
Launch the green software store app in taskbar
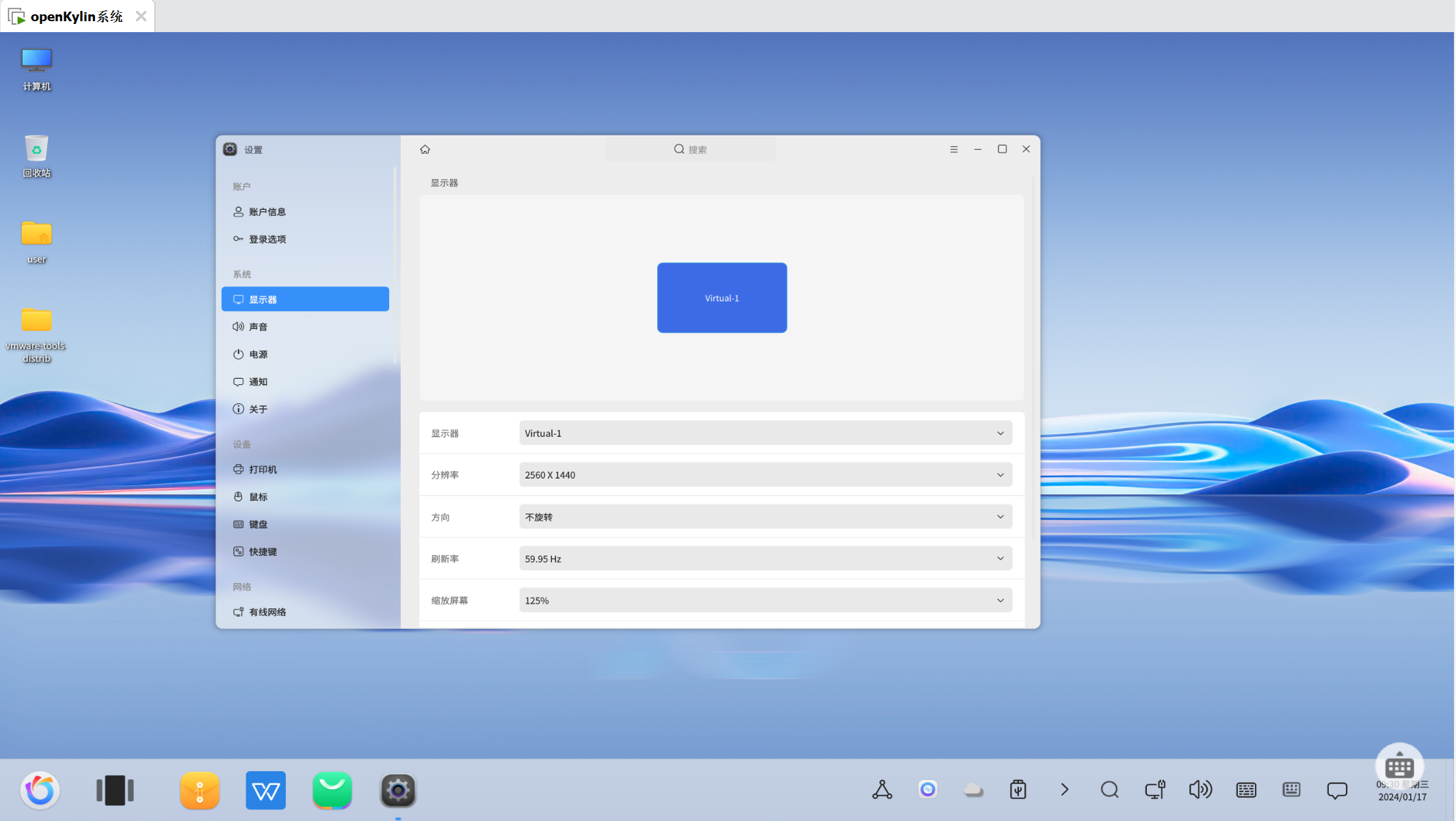tap(332, 790)
